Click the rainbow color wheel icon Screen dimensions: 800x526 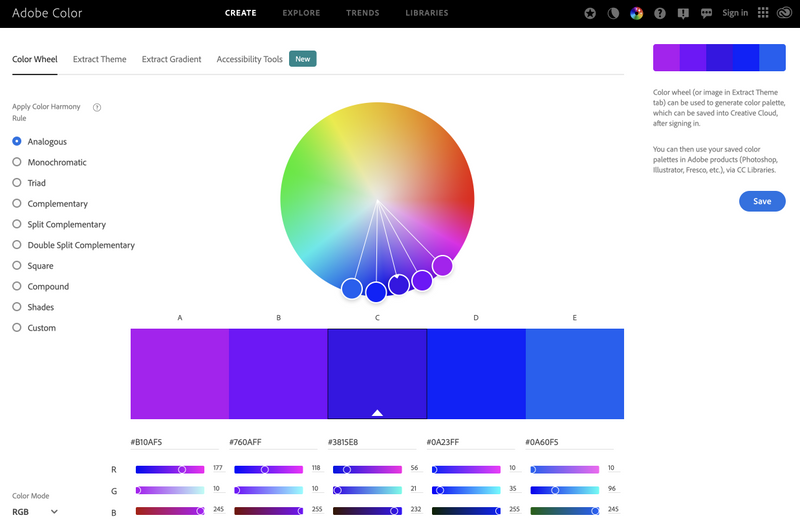click(636, 13)
